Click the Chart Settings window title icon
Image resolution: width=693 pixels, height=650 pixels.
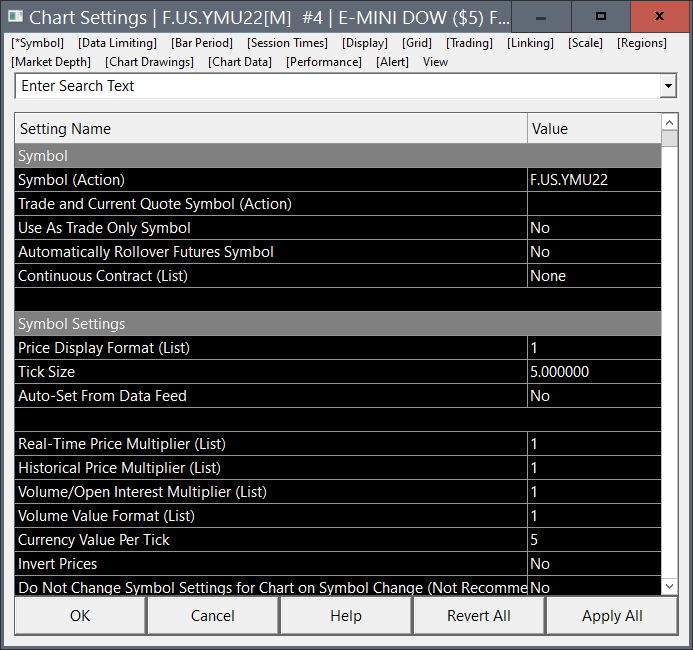coord(15,17)
